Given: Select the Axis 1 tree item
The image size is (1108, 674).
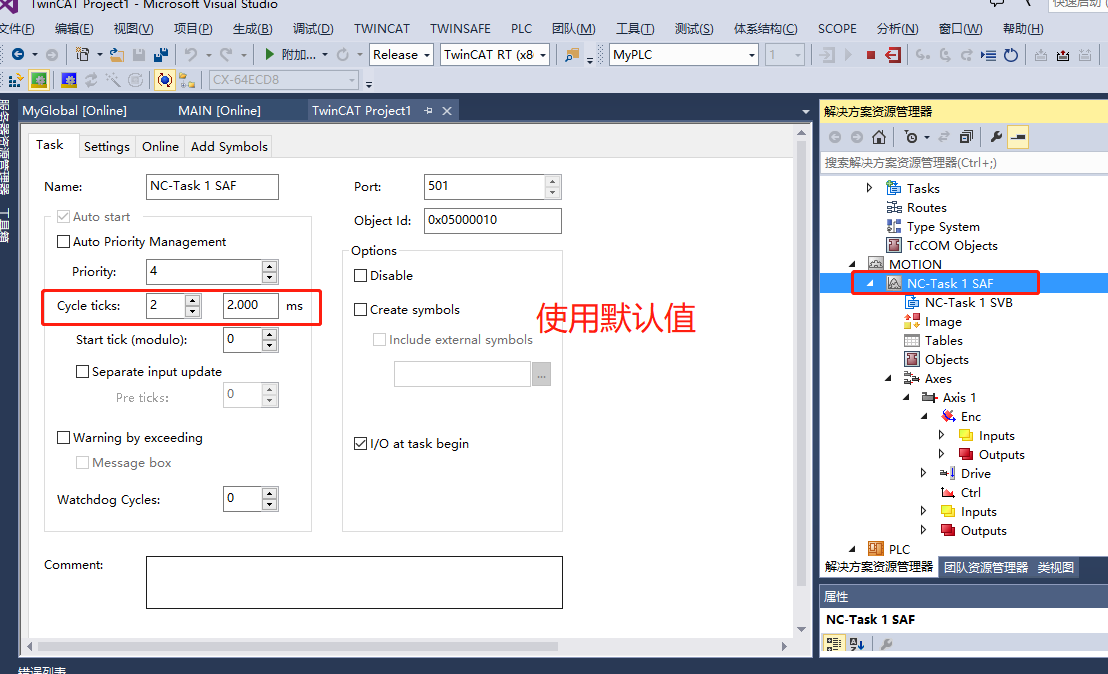Looking at the screenshot, I should tap(959, 397).
